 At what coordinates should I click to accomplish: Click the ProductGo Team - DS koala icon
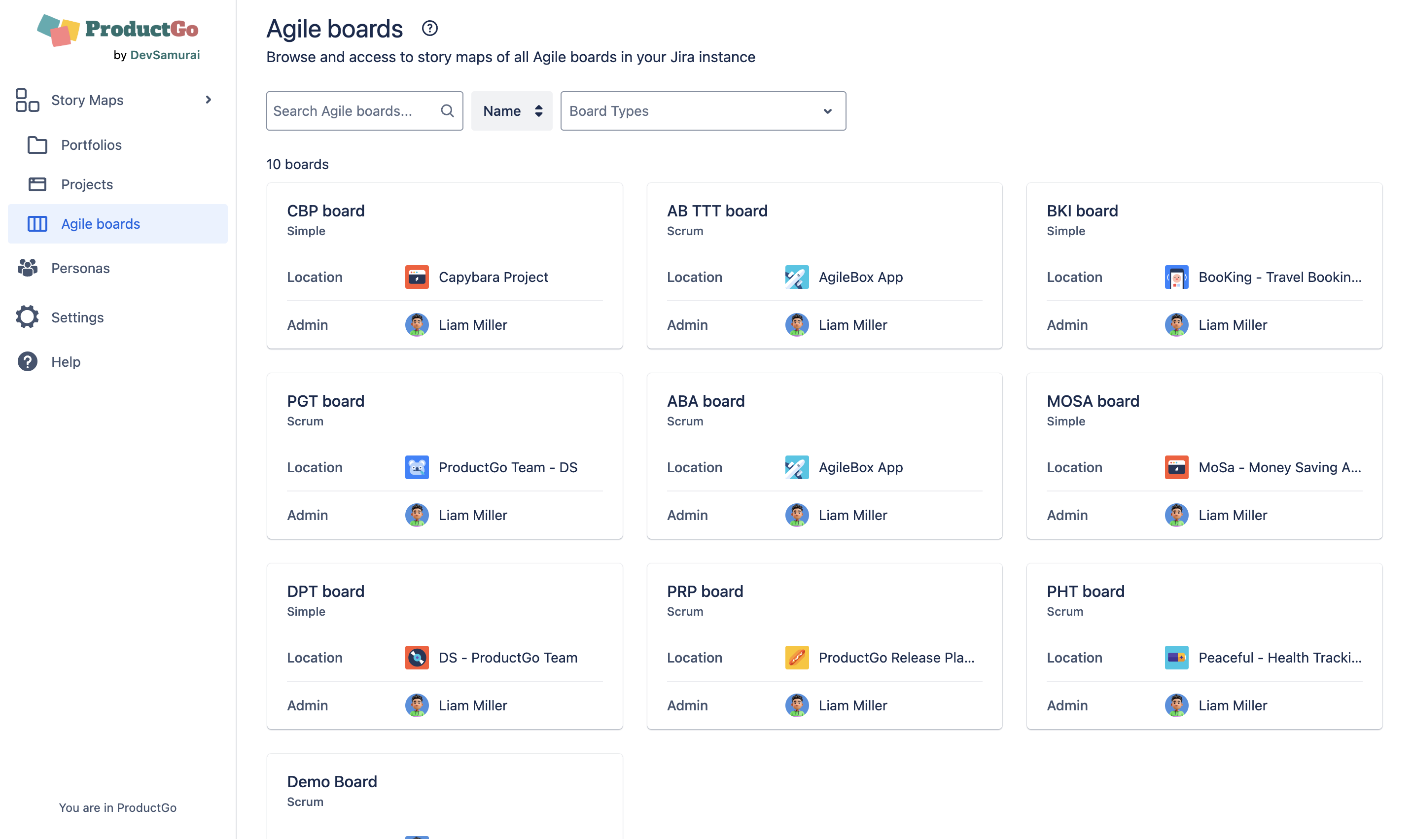(x=417, y=467)
